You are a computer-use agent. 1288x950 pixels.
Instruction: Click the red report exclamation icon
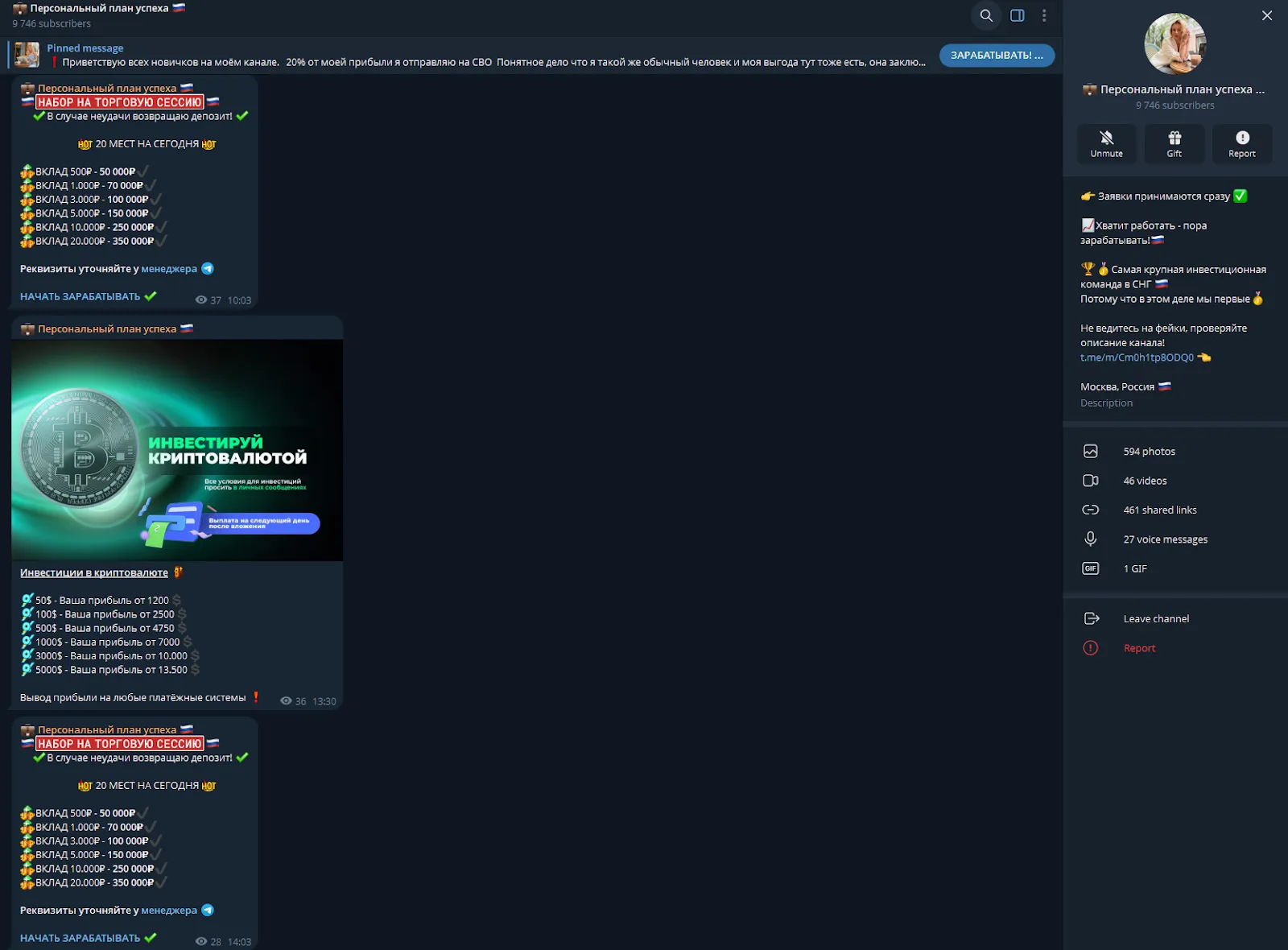coord(1091,648)
